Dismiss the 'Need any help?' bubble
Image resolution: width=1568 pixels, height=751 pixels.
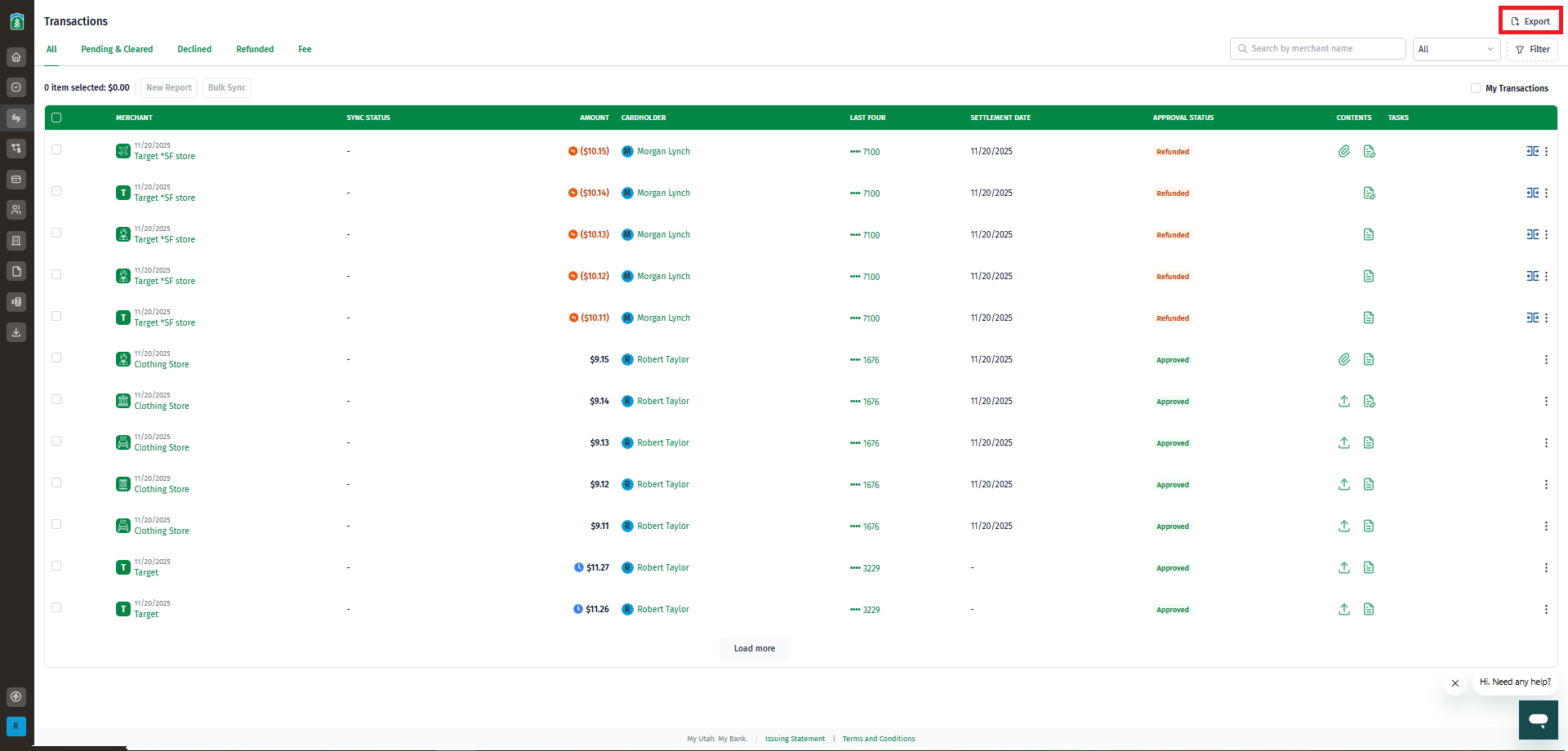coord(1455,683)
